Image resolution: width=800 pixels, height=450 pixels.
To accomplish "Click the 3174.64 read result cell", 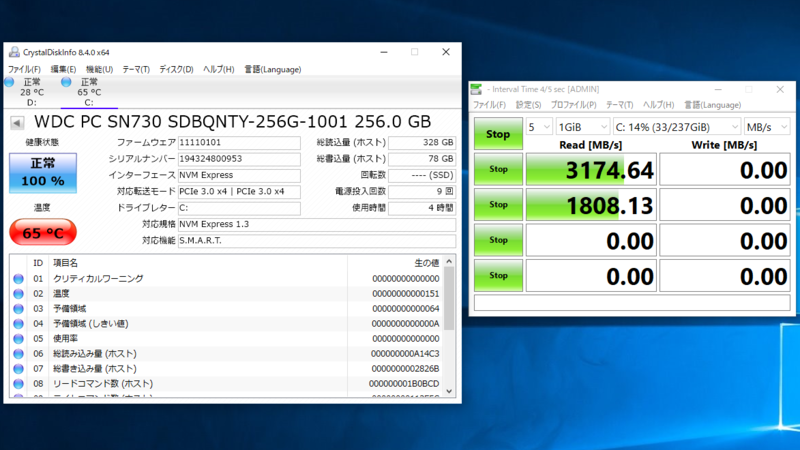I will (591, 169).
